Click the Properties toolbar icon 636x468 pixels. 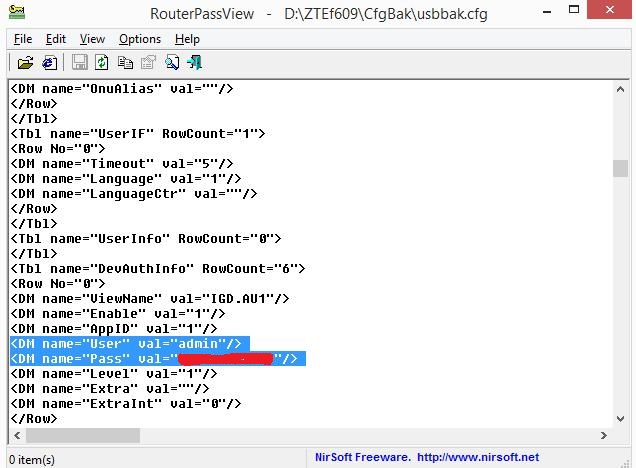point(148,62)
